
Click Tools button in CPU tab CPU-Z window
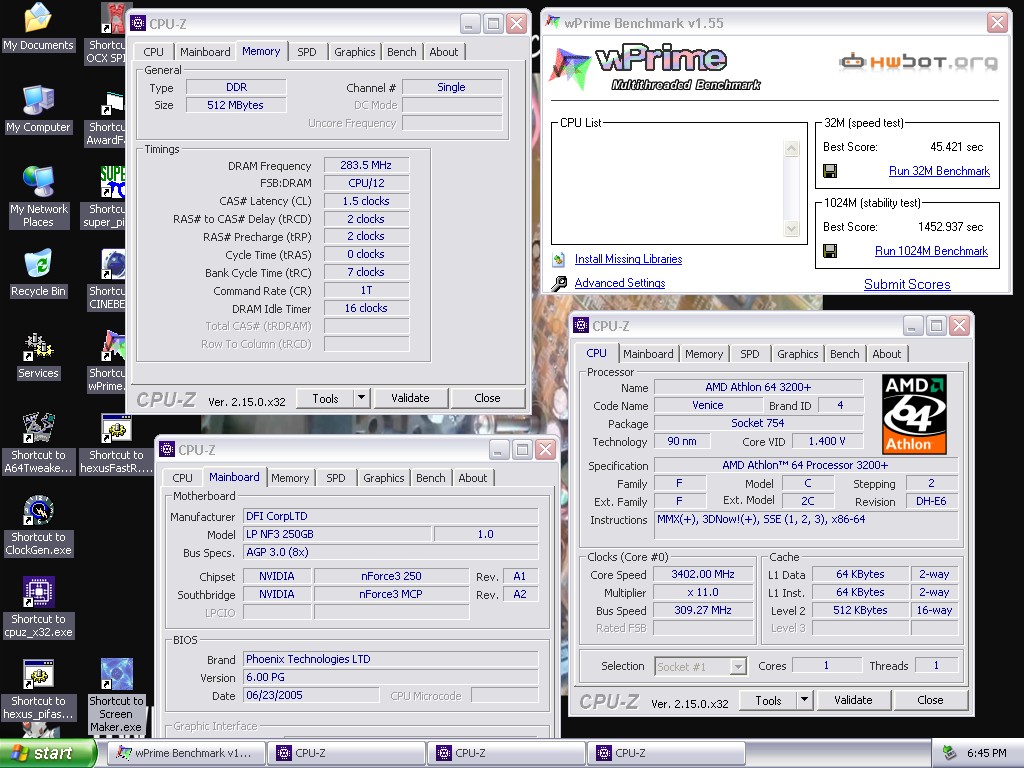768,700
